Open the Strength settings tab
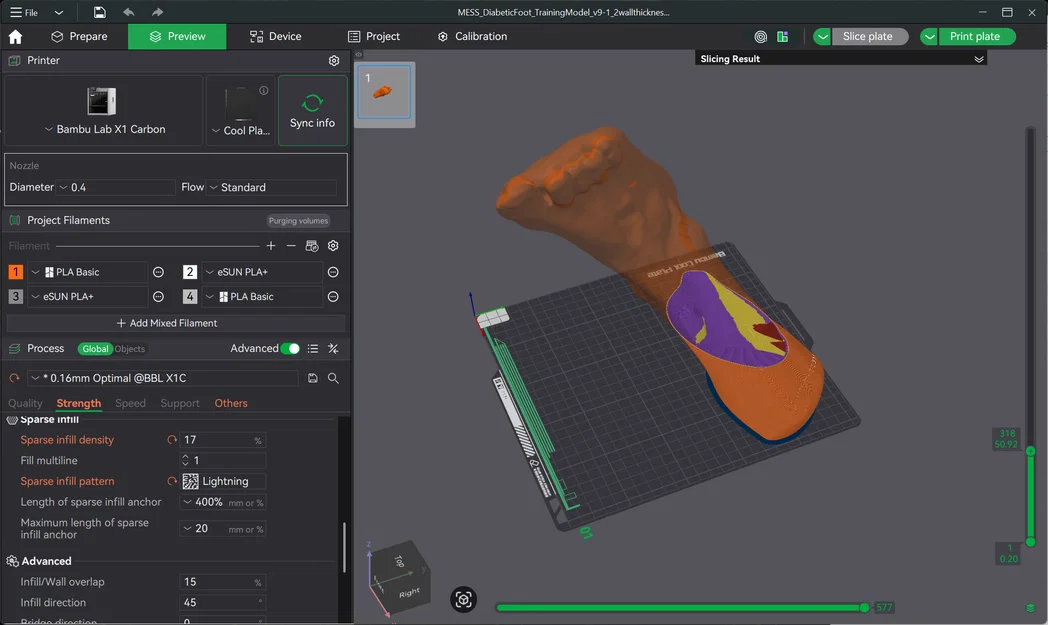The height and width of the screenshot is (625, 1048). [79, 403]
